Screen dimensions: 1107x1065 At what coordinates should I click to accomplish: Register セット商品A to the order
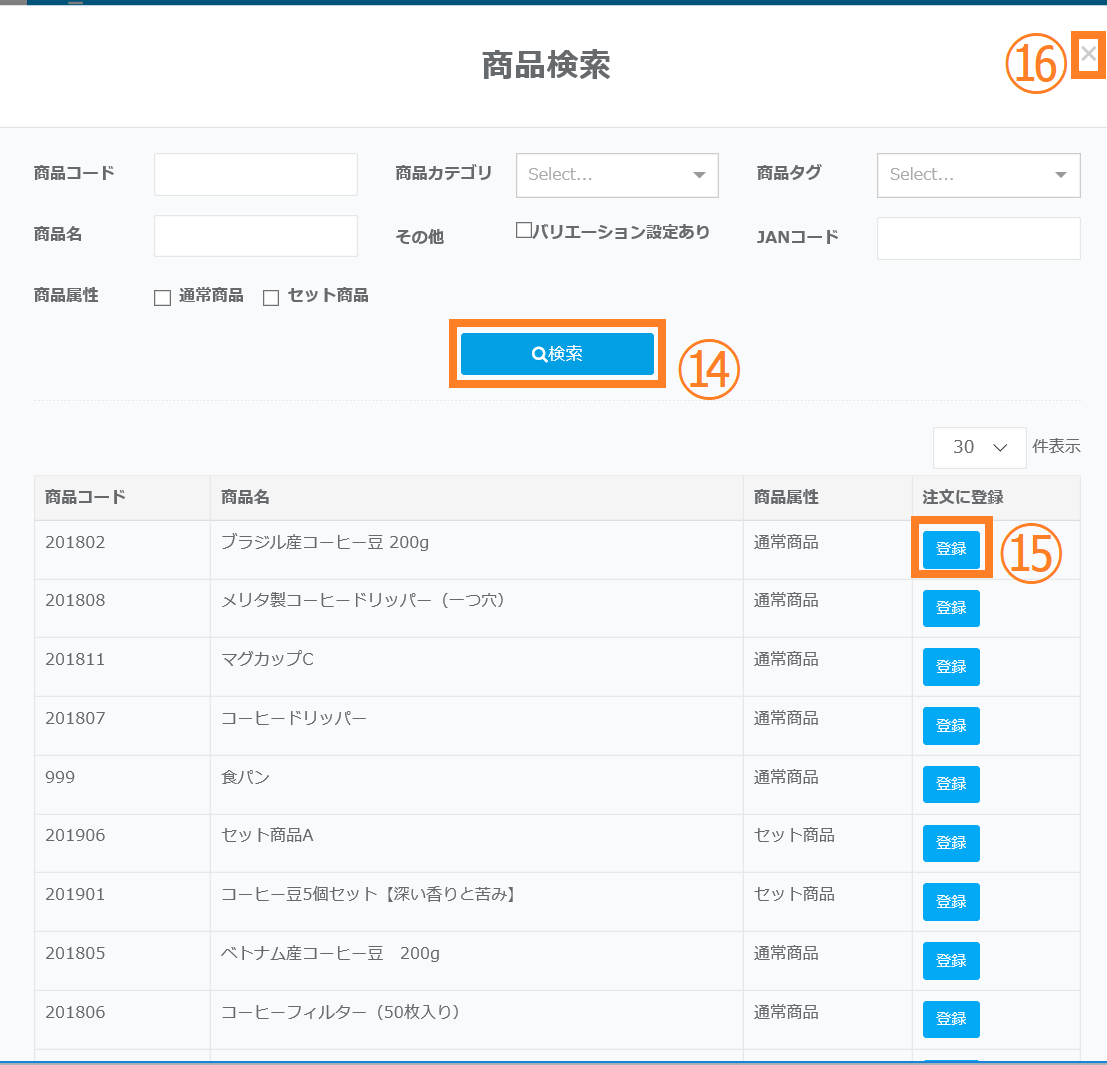pyautogui.click(x=951, y=844)
